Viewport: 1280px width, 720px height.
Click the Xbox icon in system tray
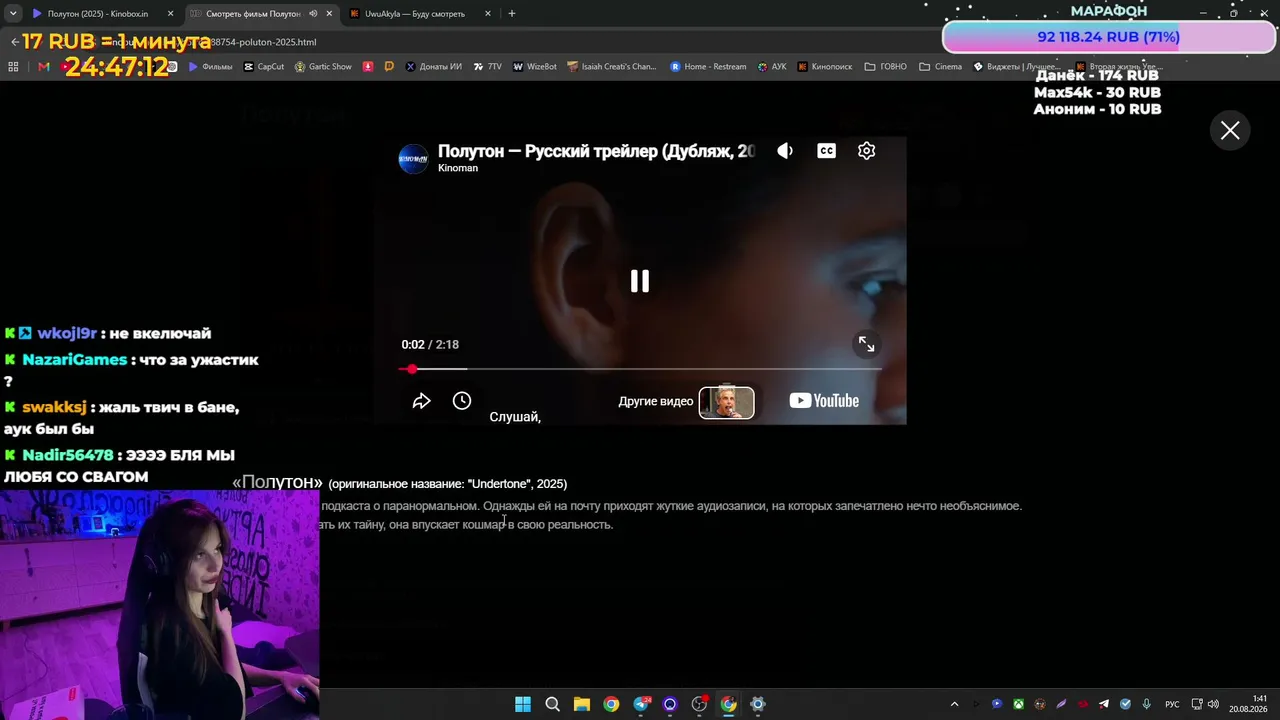[1018, 704]
